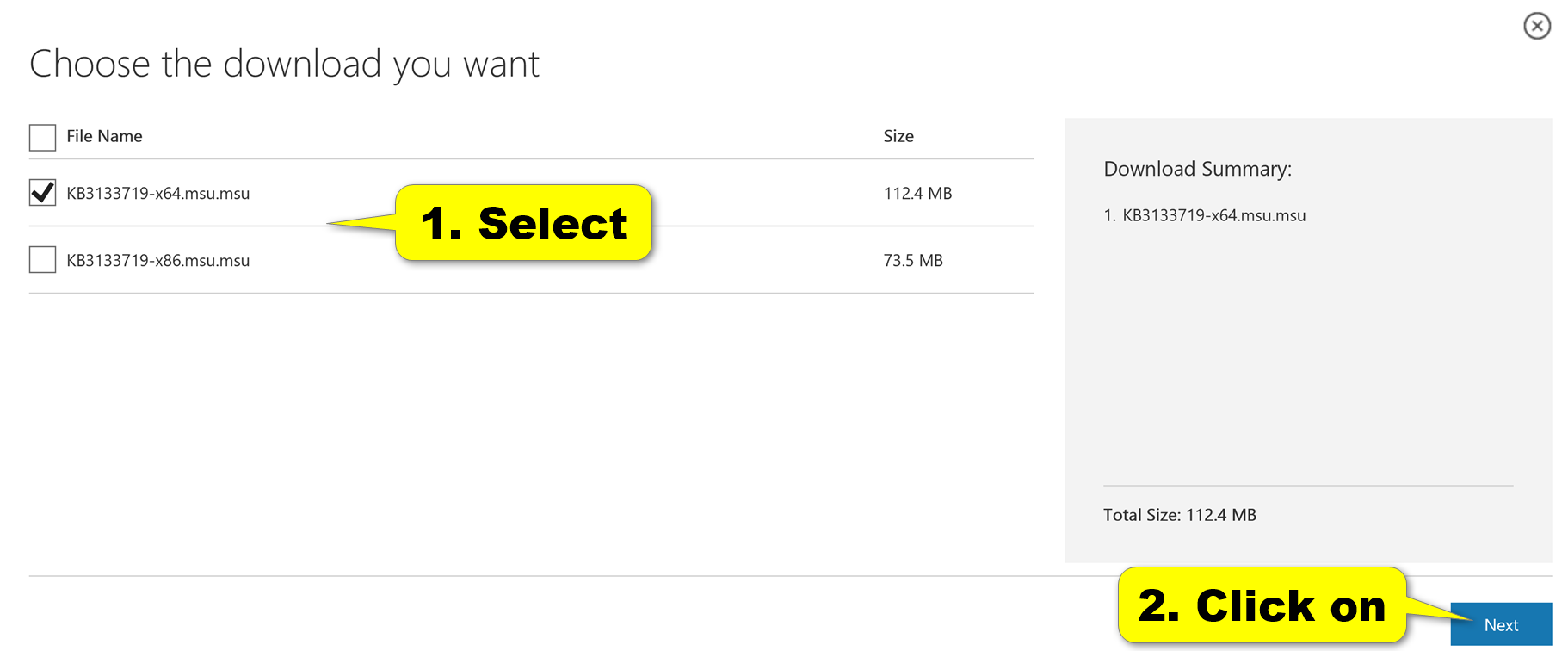Viewport: 1568px width, 651px height.
Task: Click the Size column header
Action: 898,136
